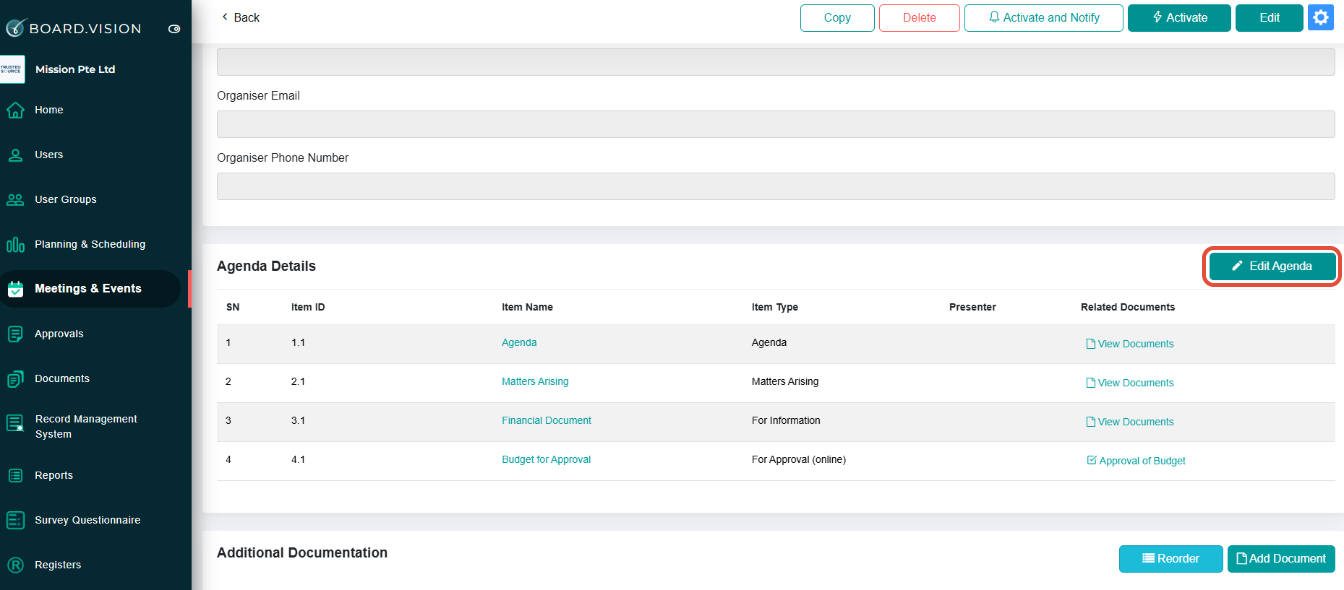Image resolution: width=1344 pixels, height=590 pixels.
Task: Open Reports menu item
Action: (x=54, y=476)
